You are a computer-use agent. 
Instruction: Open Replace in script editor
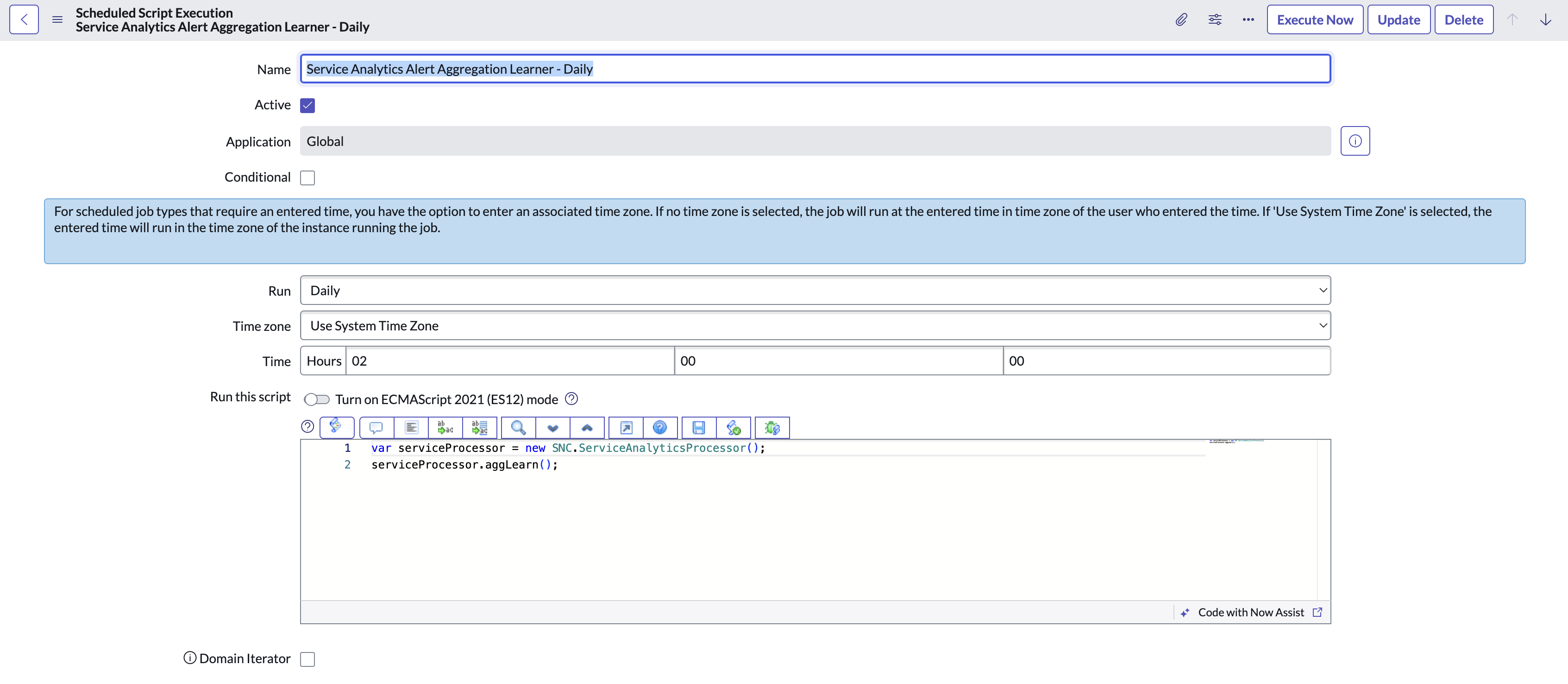445,428
